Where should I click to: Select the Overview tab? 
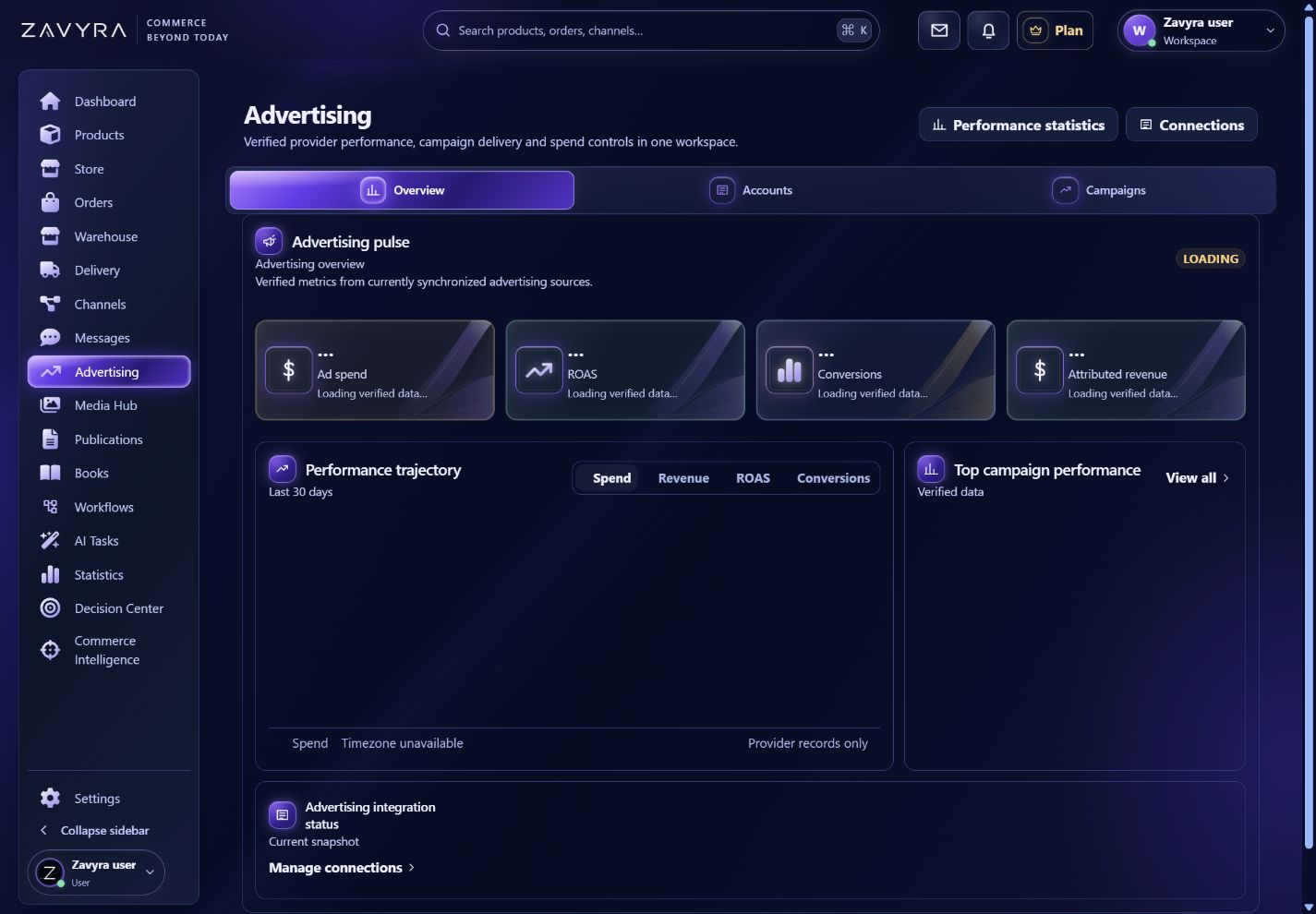tap(402, 190)
